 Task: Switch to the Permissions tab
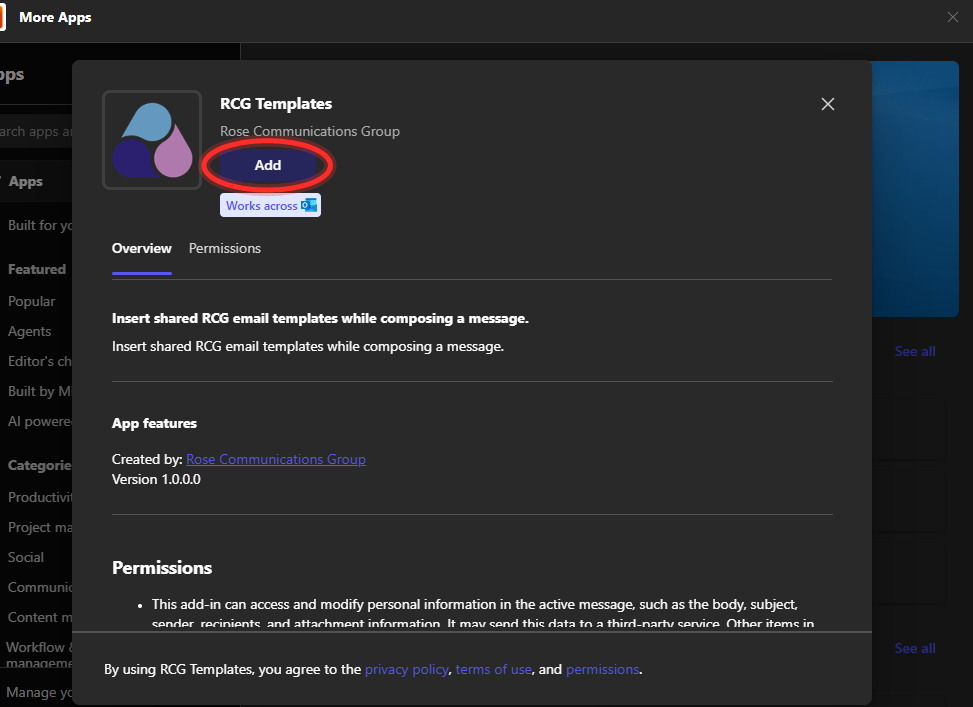click(x=225, y=248)
